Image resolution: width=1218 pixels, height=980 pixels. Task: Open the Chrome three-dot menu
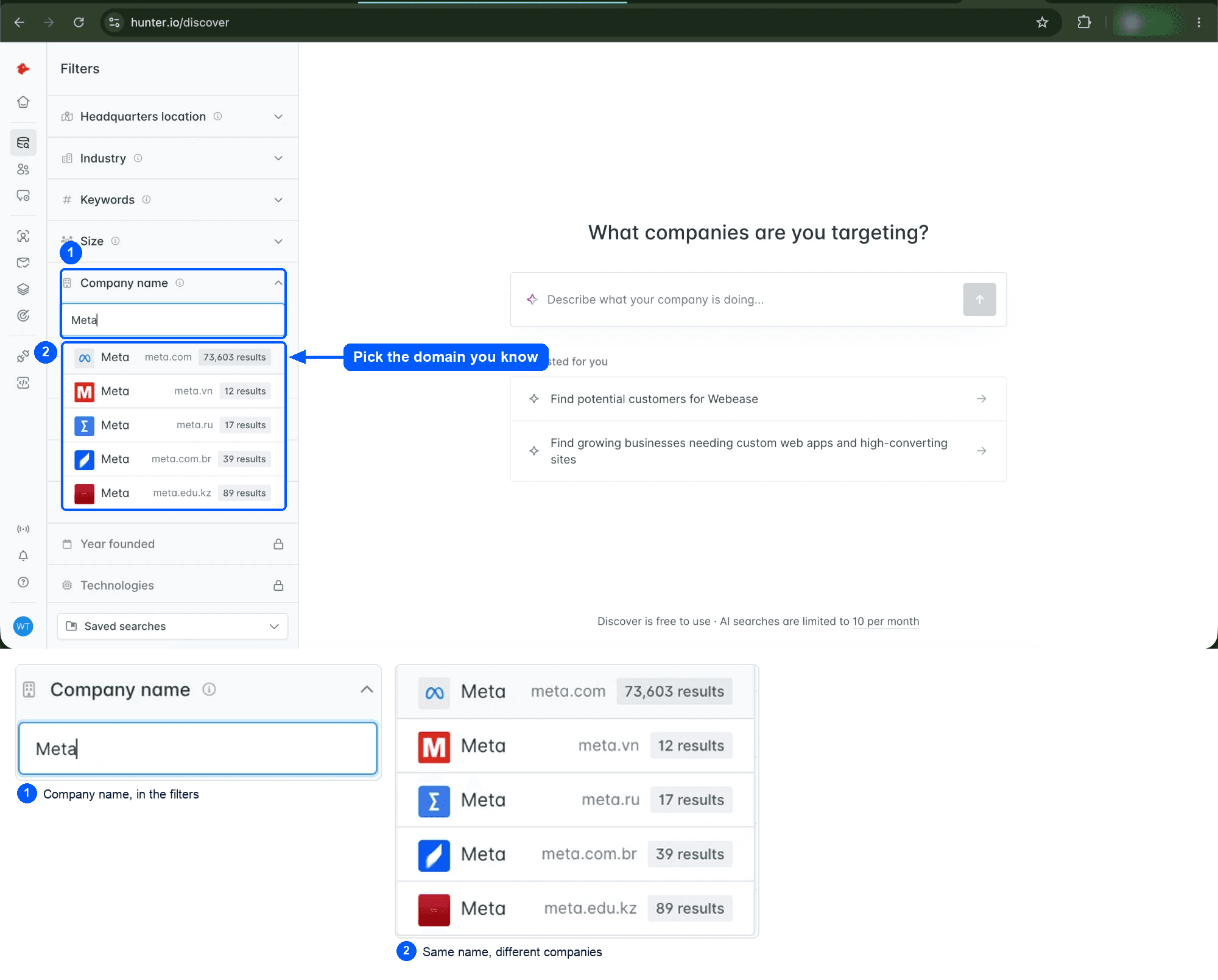[1199, 23]
